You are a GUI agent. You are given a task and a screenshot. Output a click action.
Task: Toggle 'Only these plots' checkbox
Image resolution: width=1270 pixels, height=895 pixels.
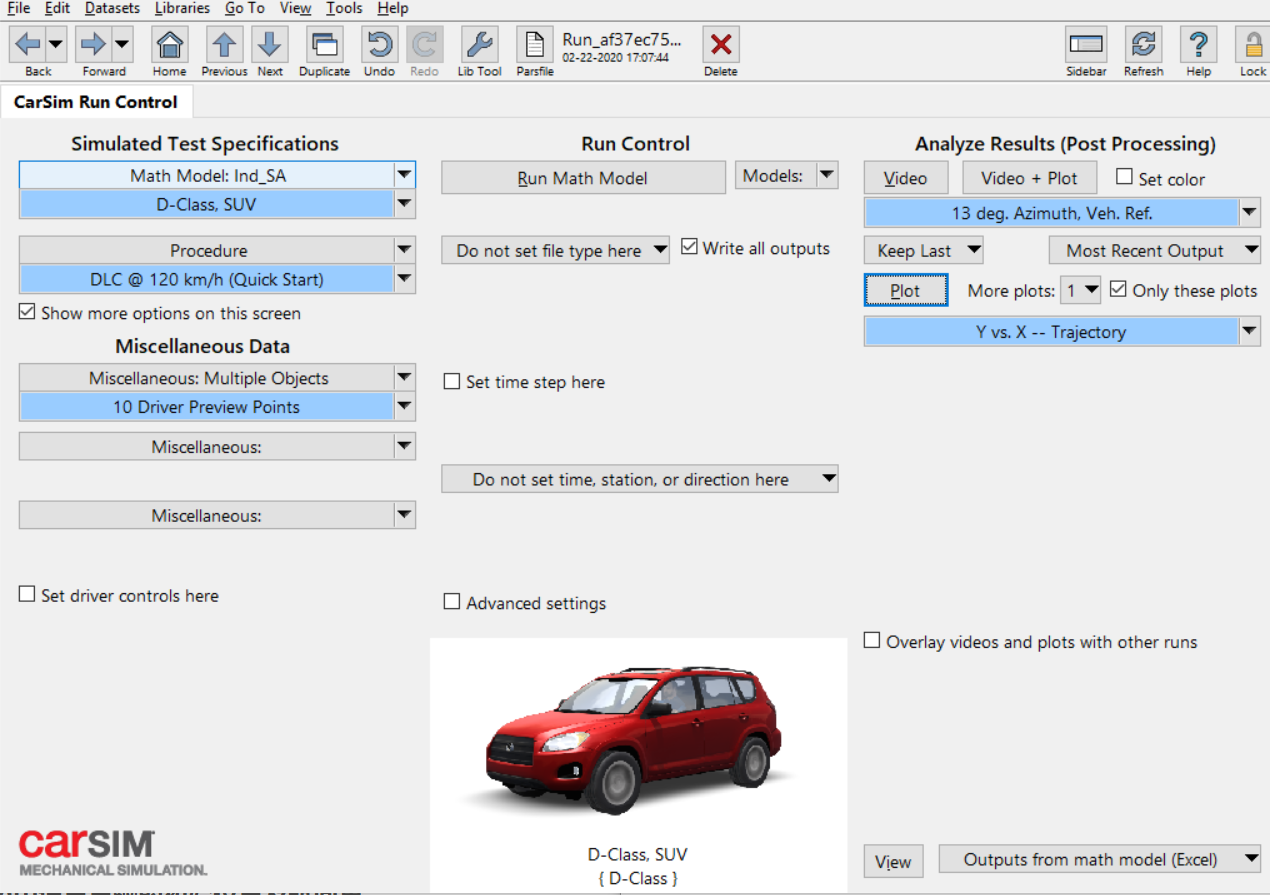[x=1118, y=290]
